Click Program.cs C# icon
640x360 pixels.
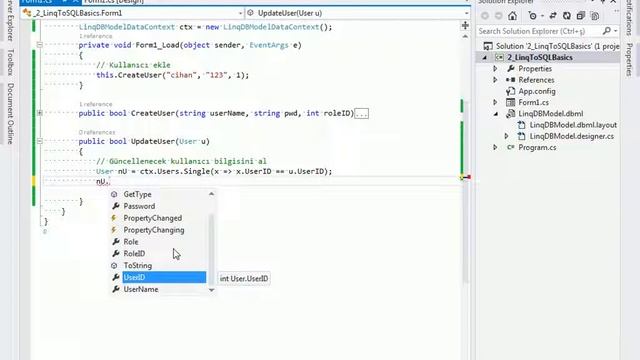tap(510, 147)
